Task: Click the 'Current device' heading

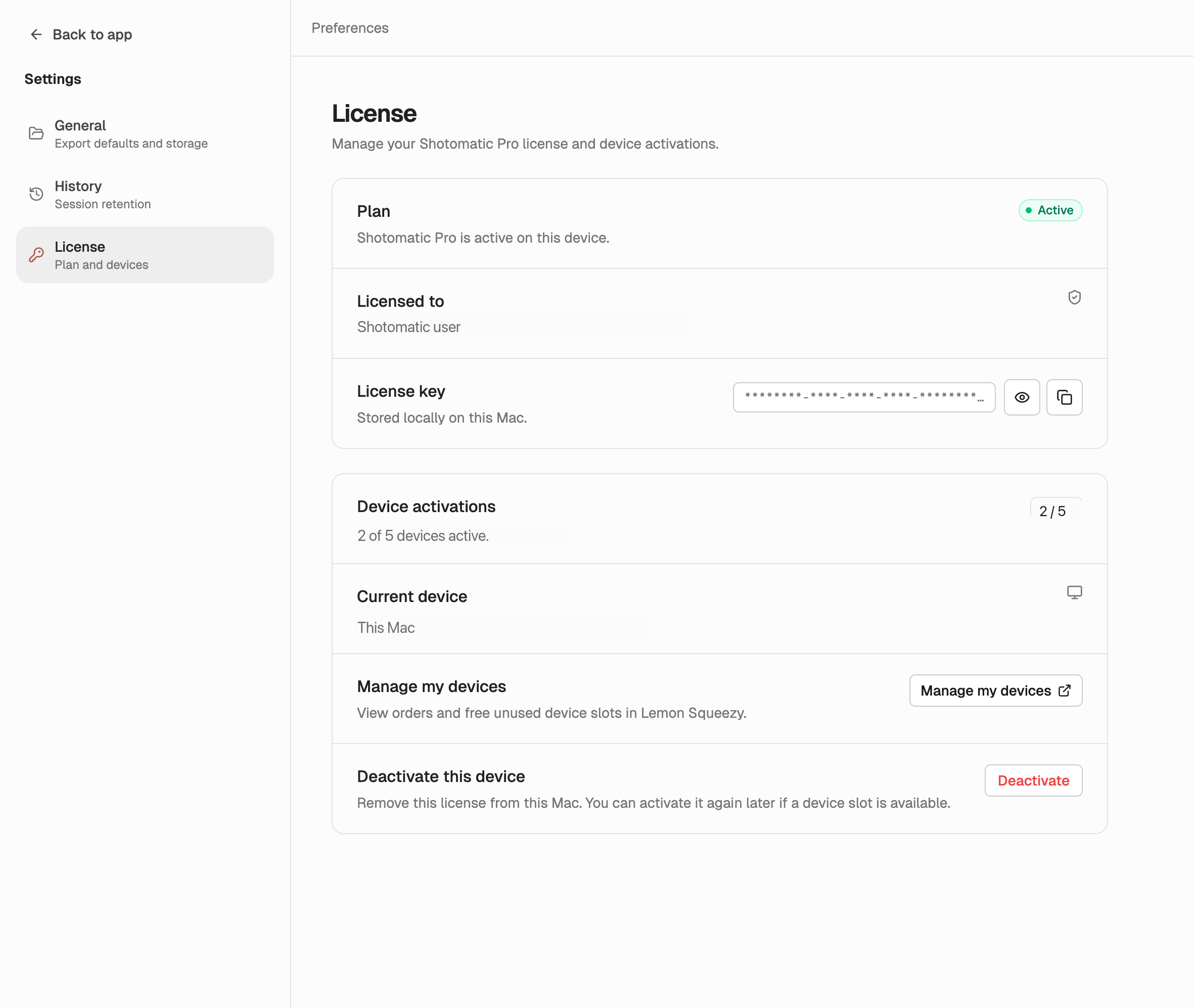Action: click(412, 597)
